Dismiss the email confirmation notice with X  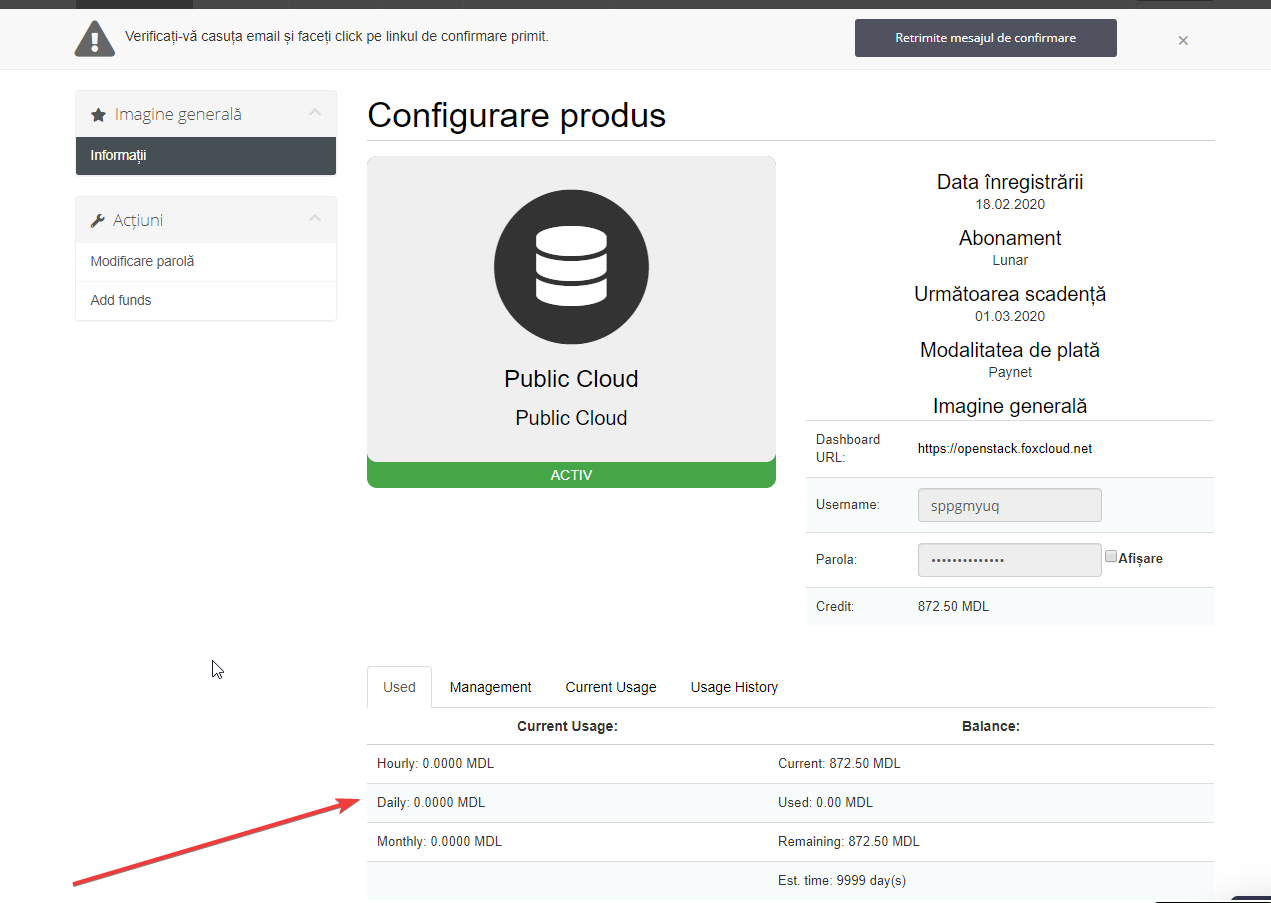1183,41
